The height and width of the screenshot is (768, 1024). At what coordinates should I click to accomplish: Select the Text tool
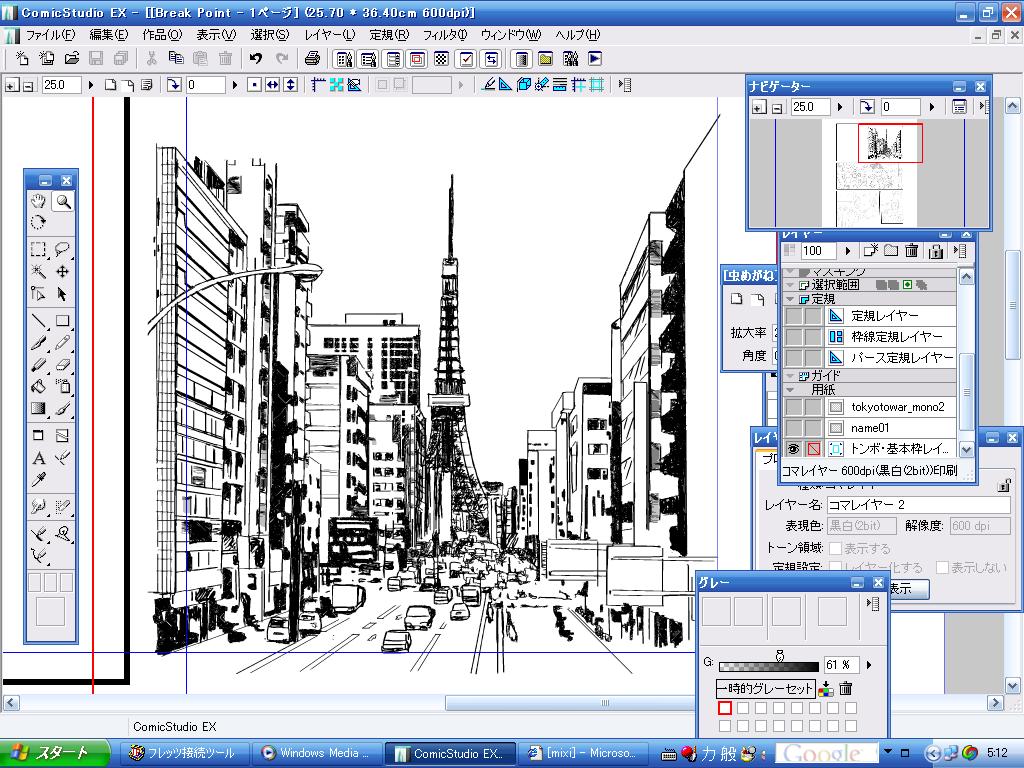[x=39, y=458]
